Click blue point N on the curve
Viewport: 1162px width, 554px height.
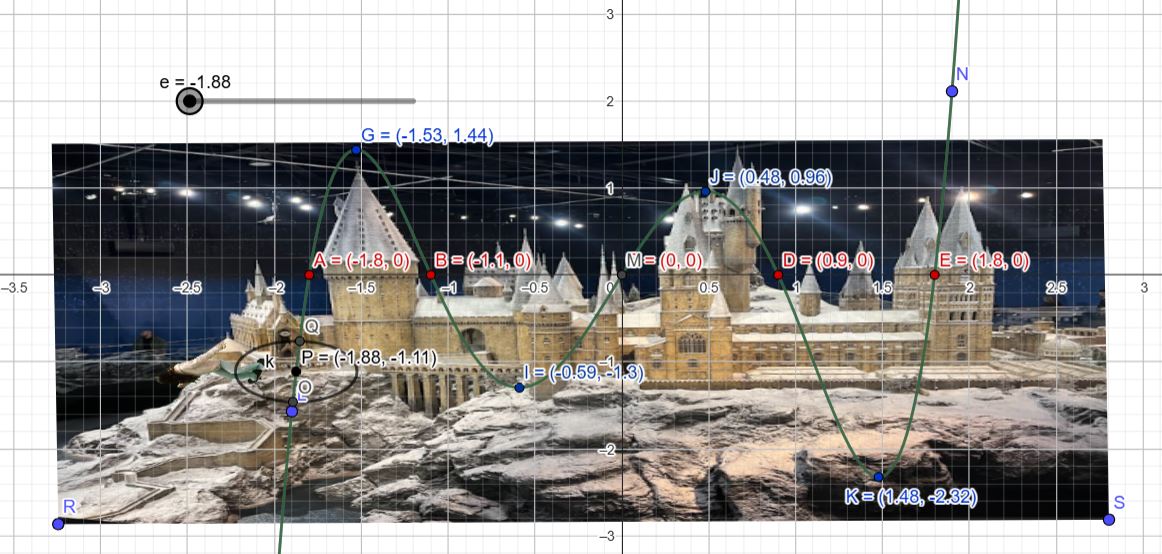coord(952,91)
